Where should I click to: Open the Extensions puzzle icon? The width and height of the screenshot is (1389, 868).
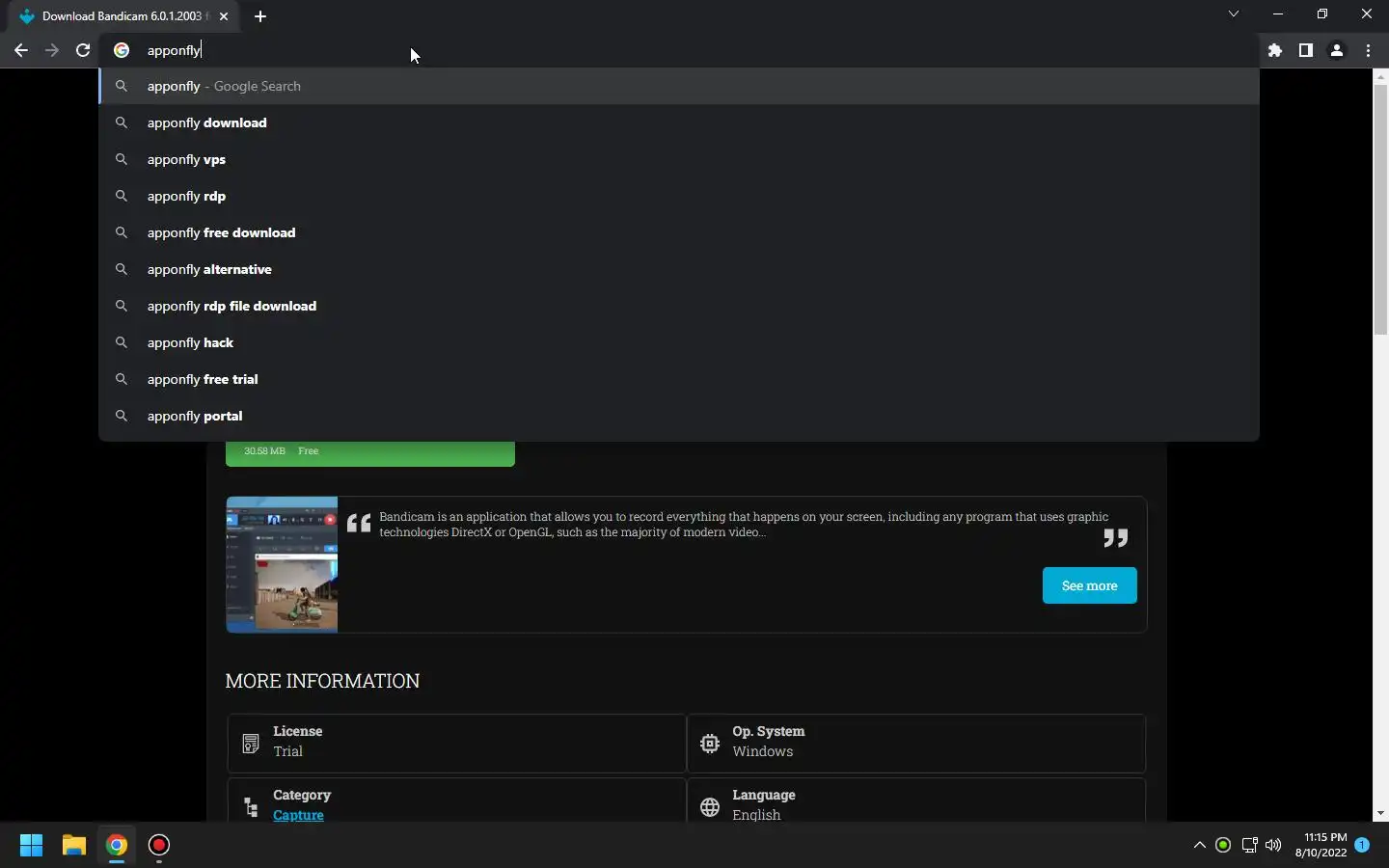tap(1275, 50)
